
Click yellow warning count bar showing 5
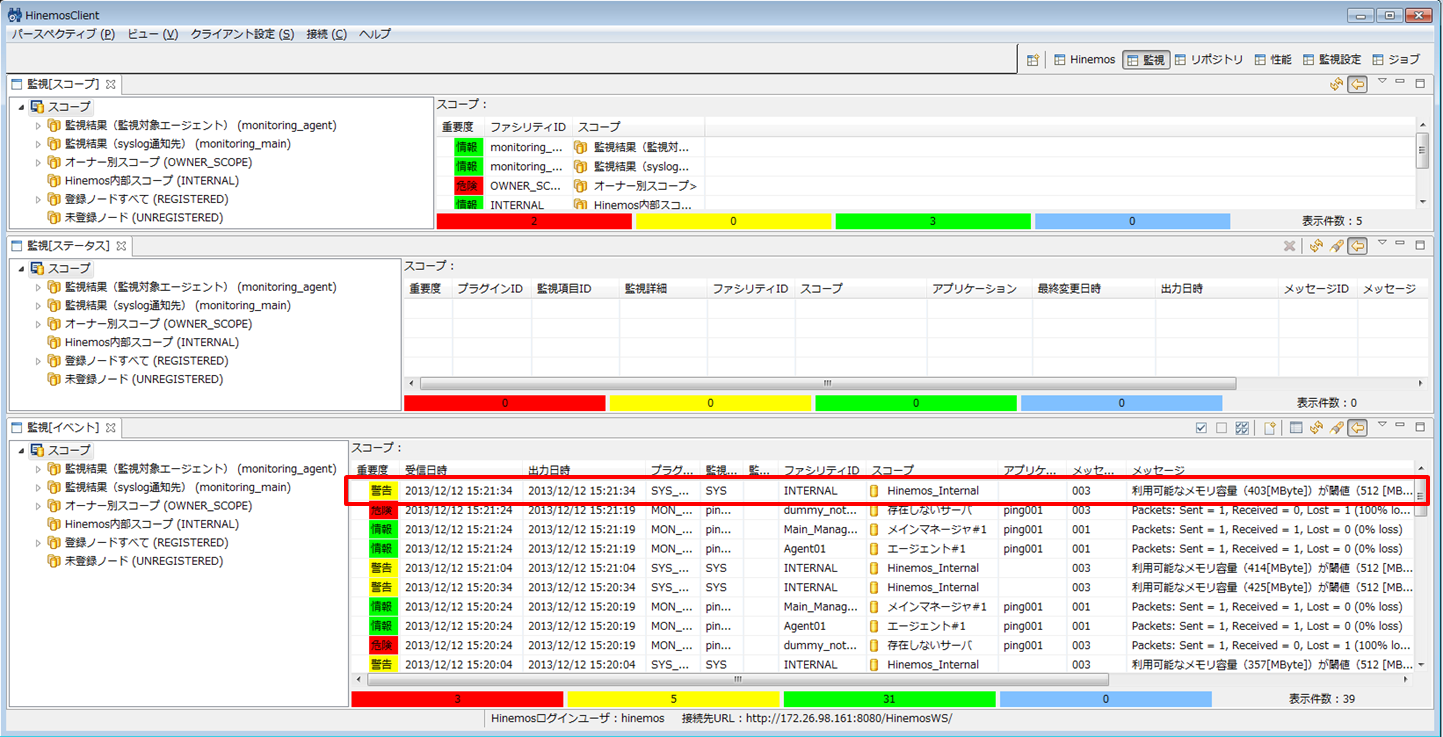(673, 699)
